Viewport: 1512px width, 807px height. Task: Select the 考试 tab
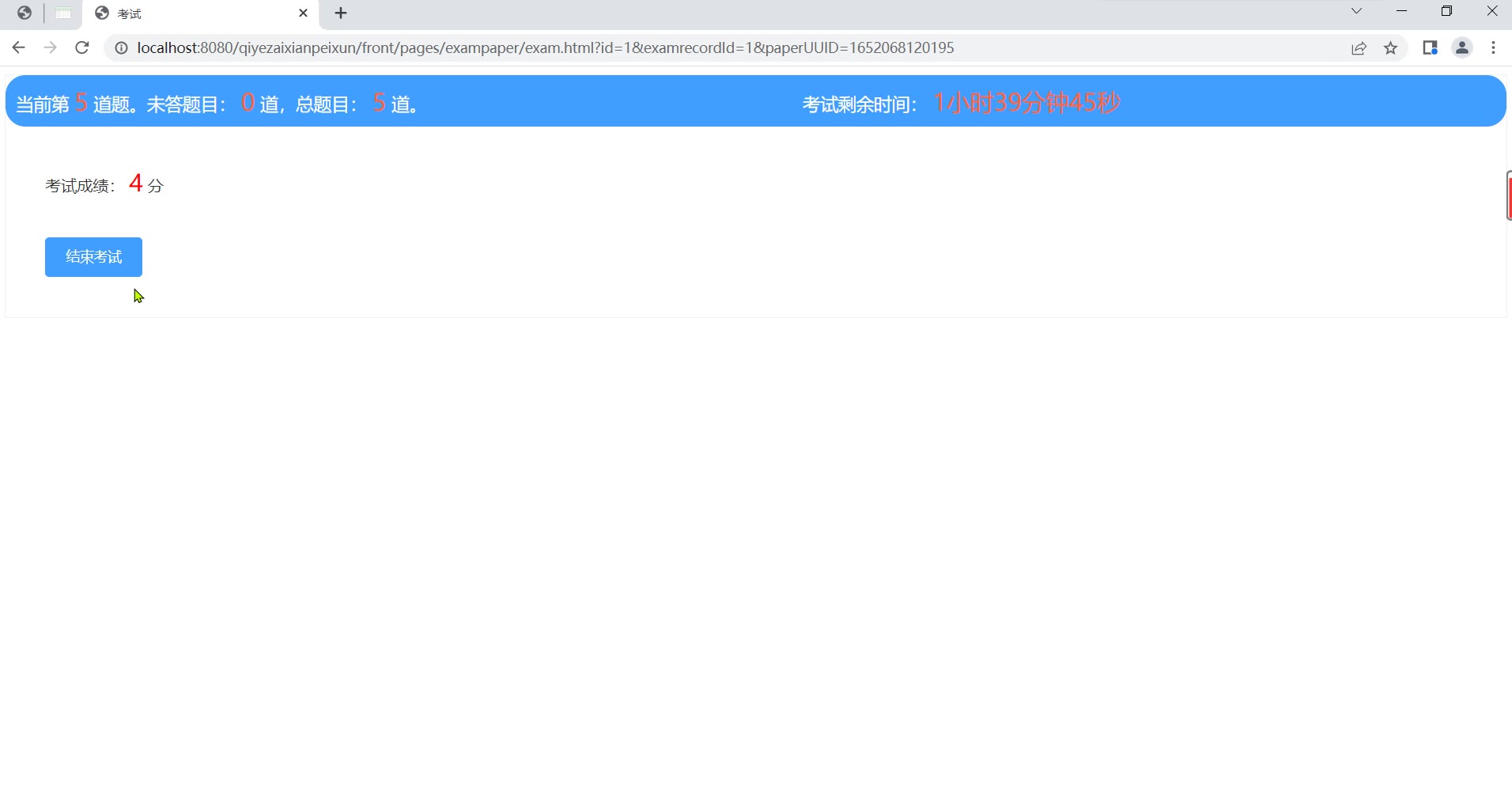[201, 13]
